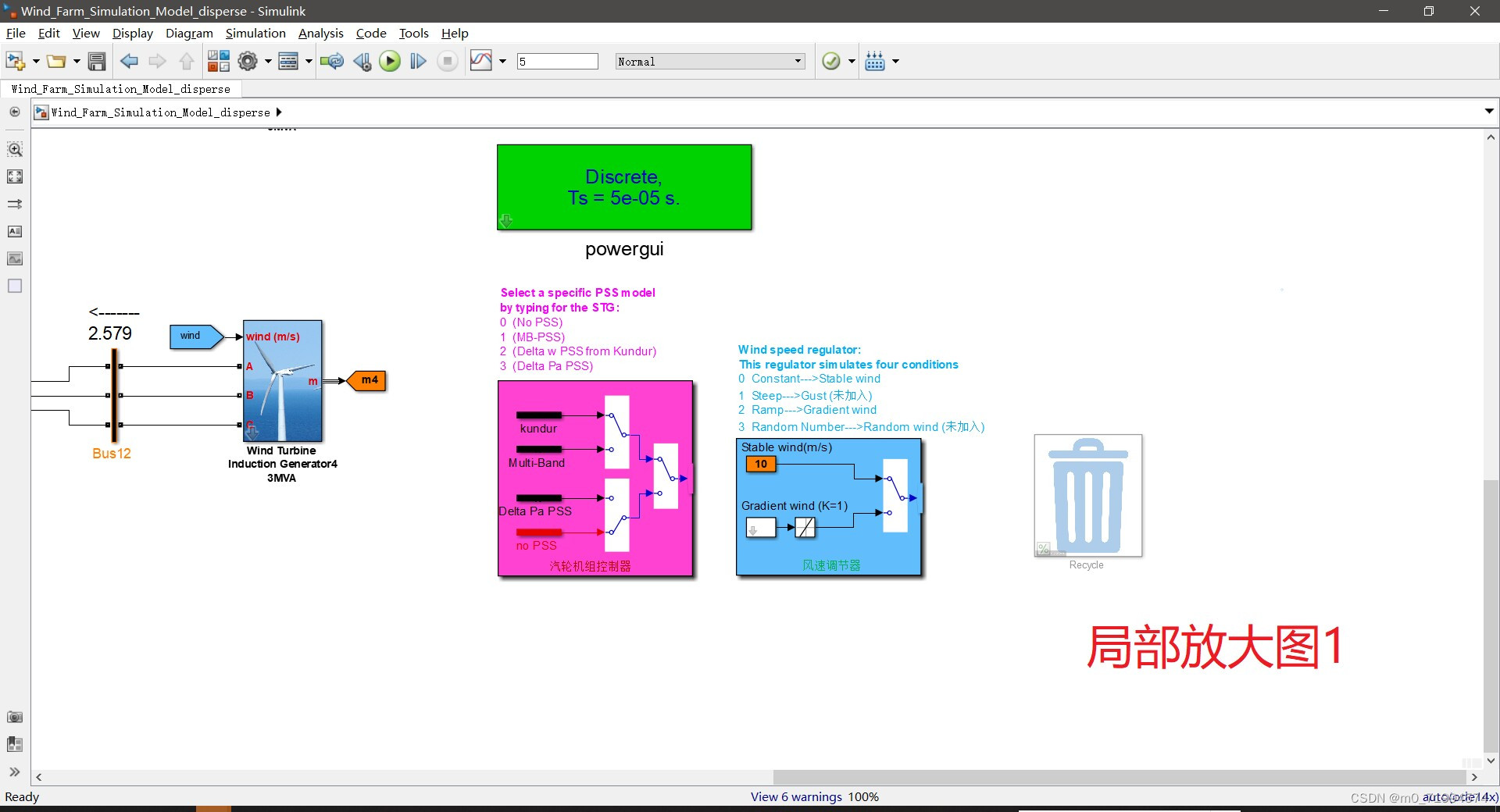Expand the breadcrumb arrow after the model name
Screen dimensions: 1500x812
[x=280, y=112]
